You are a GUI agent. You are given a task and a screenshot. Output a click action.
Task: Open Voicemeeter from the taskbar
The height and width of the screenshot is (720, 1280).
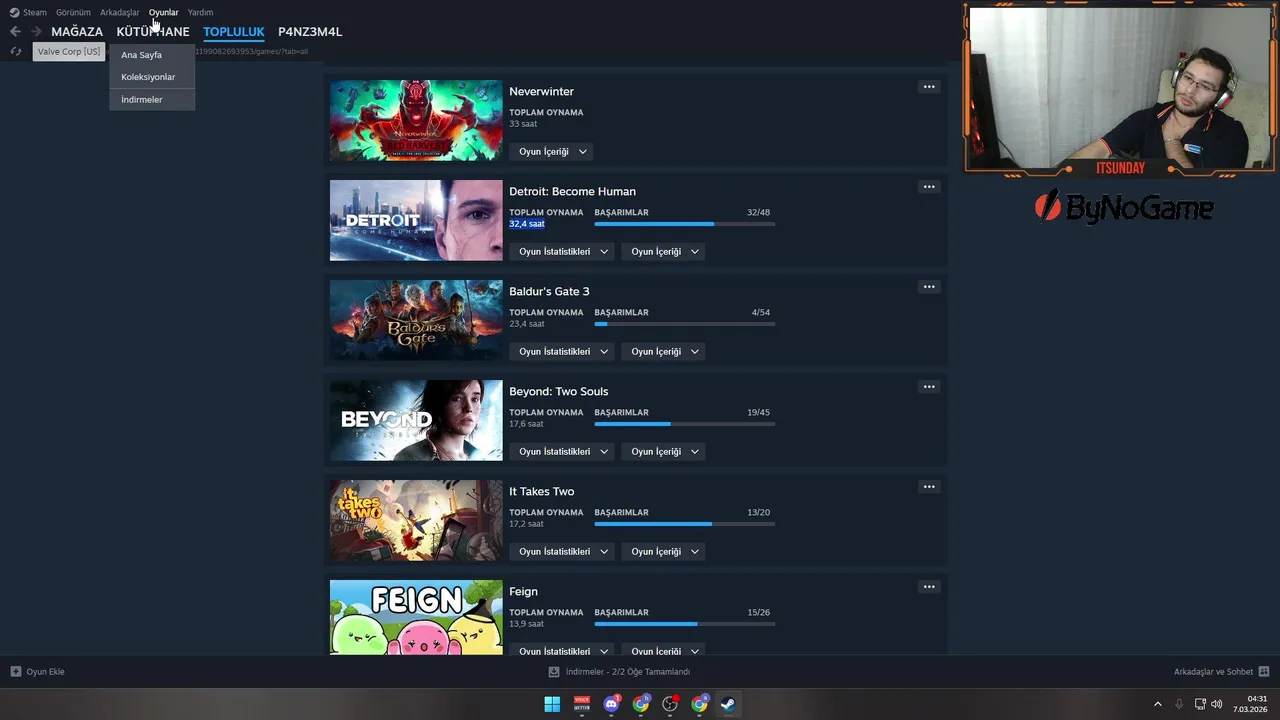pyautogui.click(x=581, y=704)
